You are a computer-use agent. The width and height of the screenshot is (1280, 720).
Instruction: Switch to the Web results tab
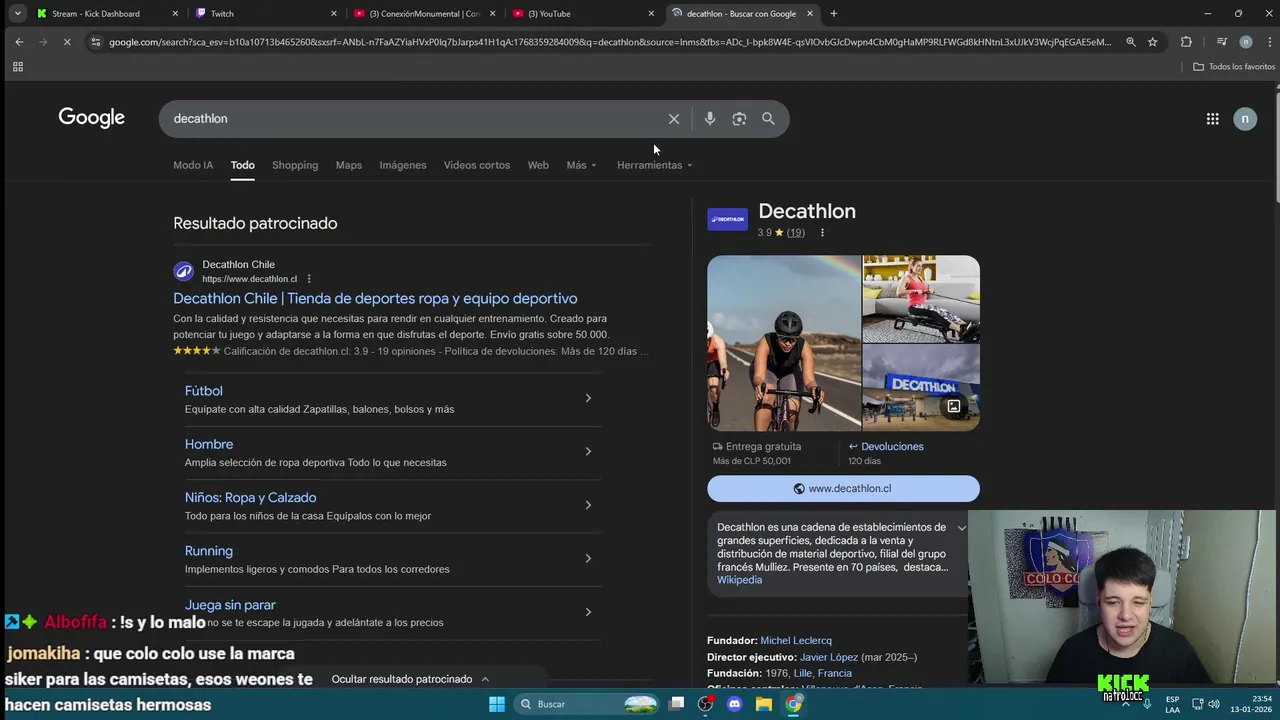538,165
